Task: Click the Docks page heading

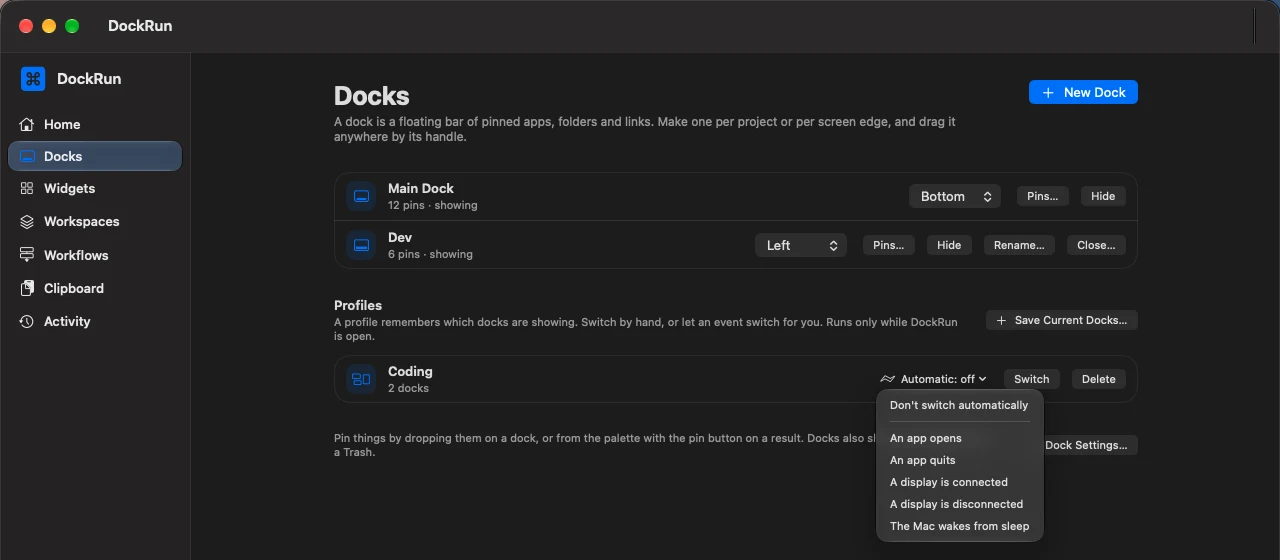Action: [x=372, y=96]
